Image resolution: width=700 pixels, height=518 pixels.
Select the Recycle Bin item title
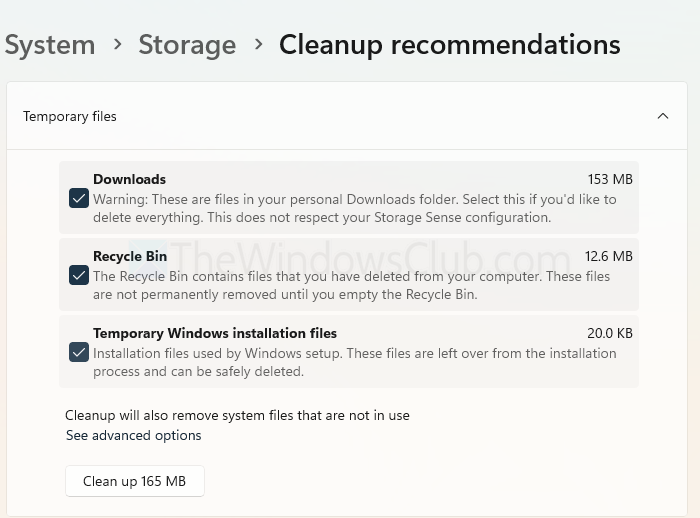130,256
